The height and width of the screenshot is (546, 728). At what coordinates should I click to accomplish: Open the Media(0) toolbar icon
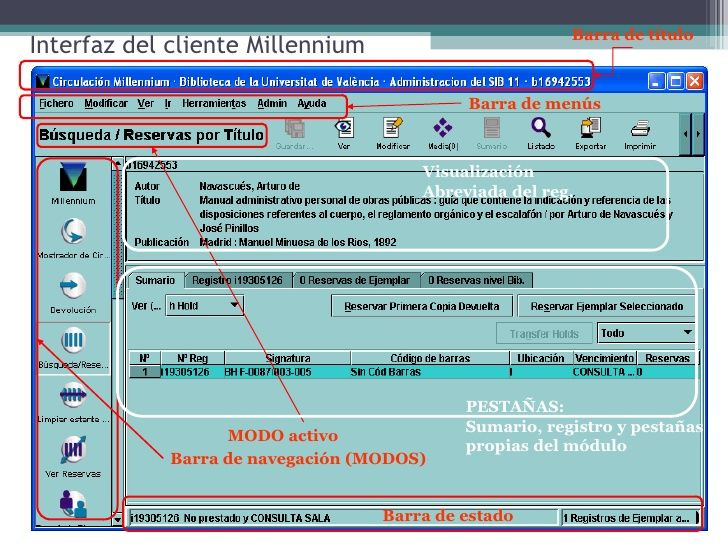point(442,128)
